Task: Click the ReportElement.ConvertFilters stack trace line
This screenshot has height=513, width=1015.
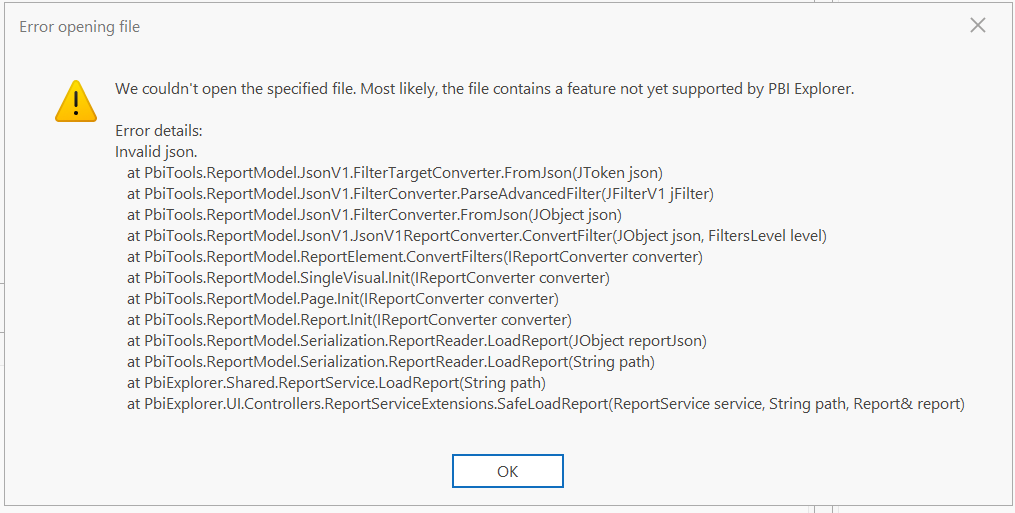Action: coord(414,257)
